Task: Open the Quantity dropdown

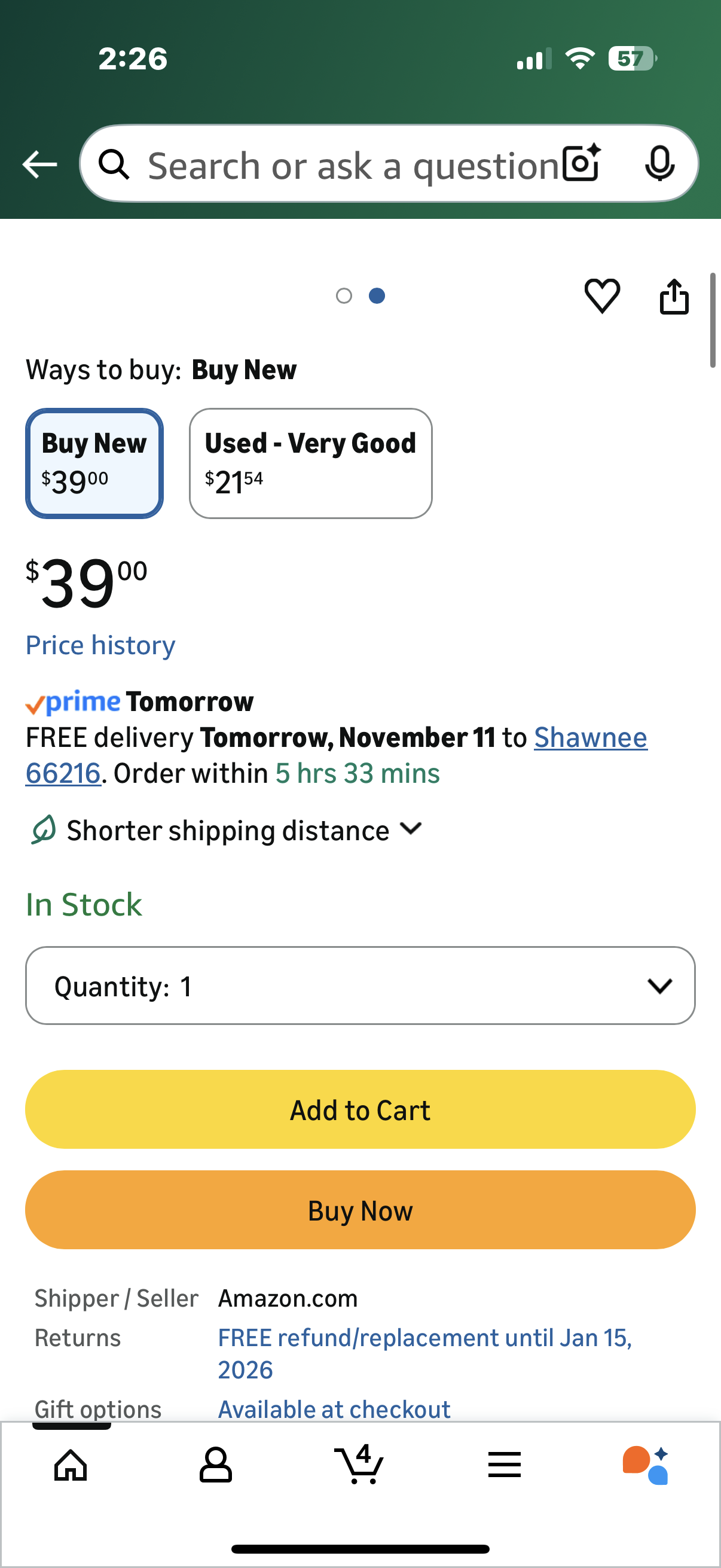Action: coord(360,986)
